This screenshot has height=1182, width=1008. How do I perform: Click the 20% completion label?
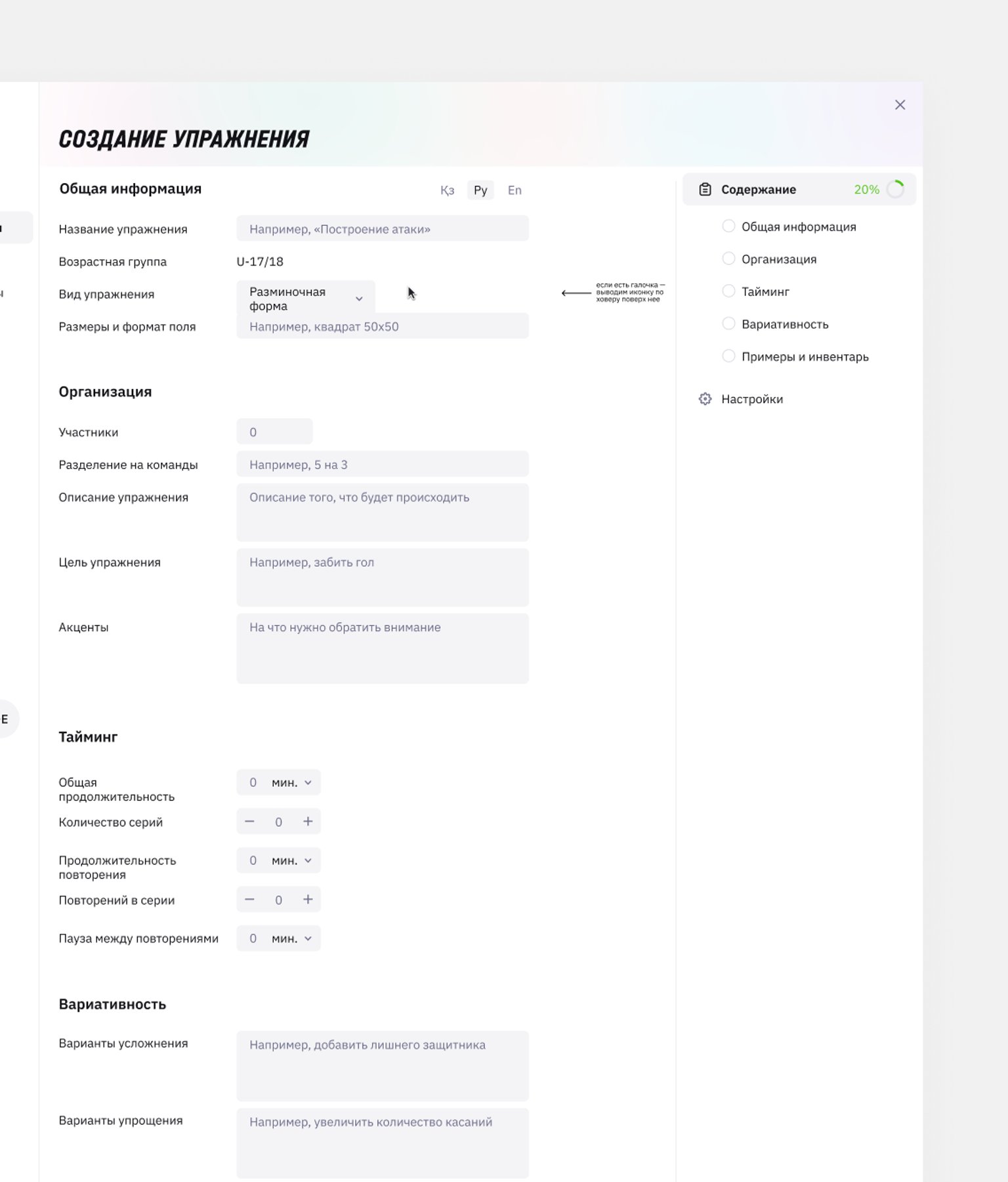[866, 190]
